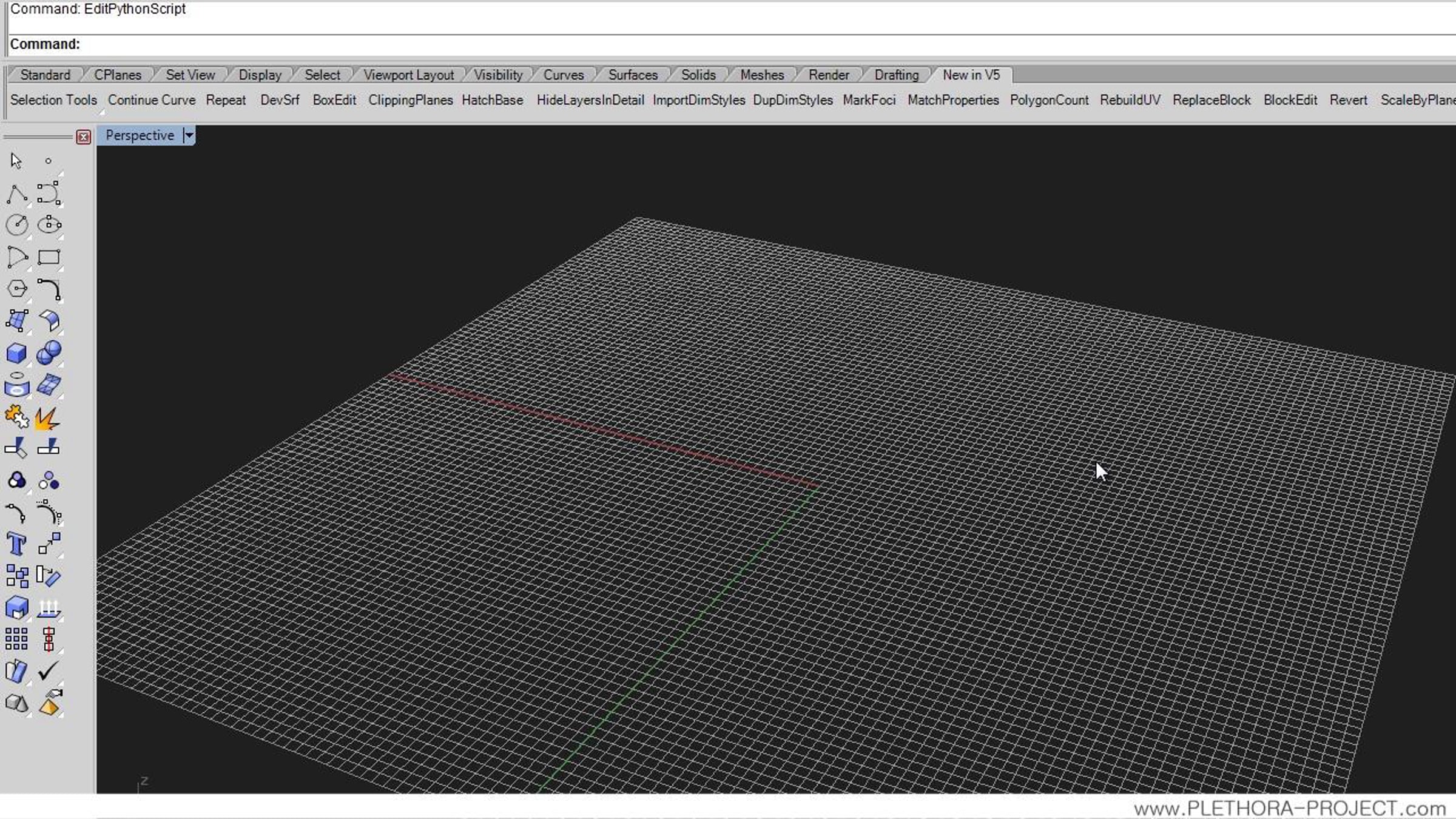Viewport: 1456px width, 819px height.
Task: Open the Text object tool
Action: (x=16, y=544)
